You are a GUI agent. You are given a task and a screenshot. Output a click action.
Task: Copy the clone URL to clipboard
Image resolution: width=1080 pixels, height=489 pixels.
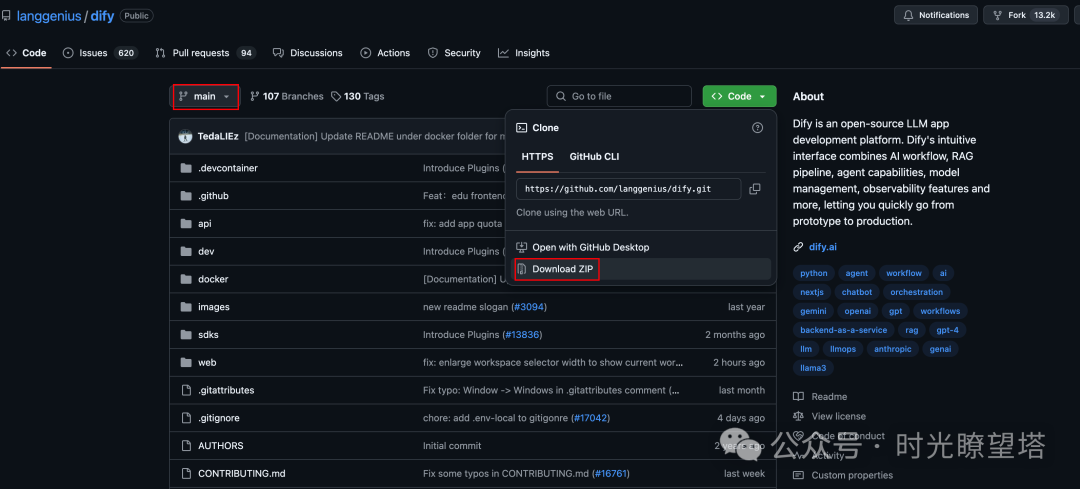[755, 189]
